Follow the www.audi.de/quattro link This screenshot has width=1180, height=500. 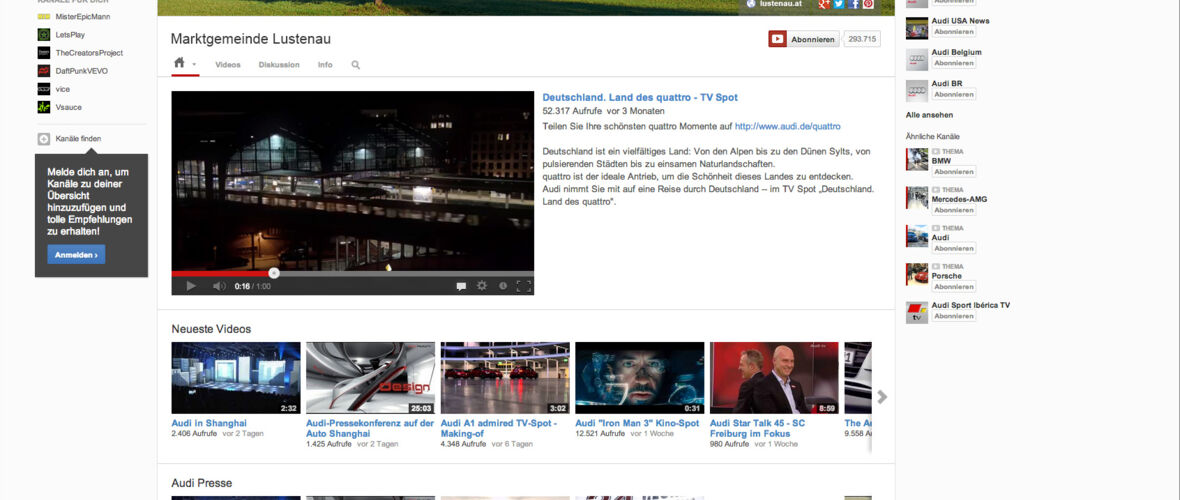pos(787,127)
